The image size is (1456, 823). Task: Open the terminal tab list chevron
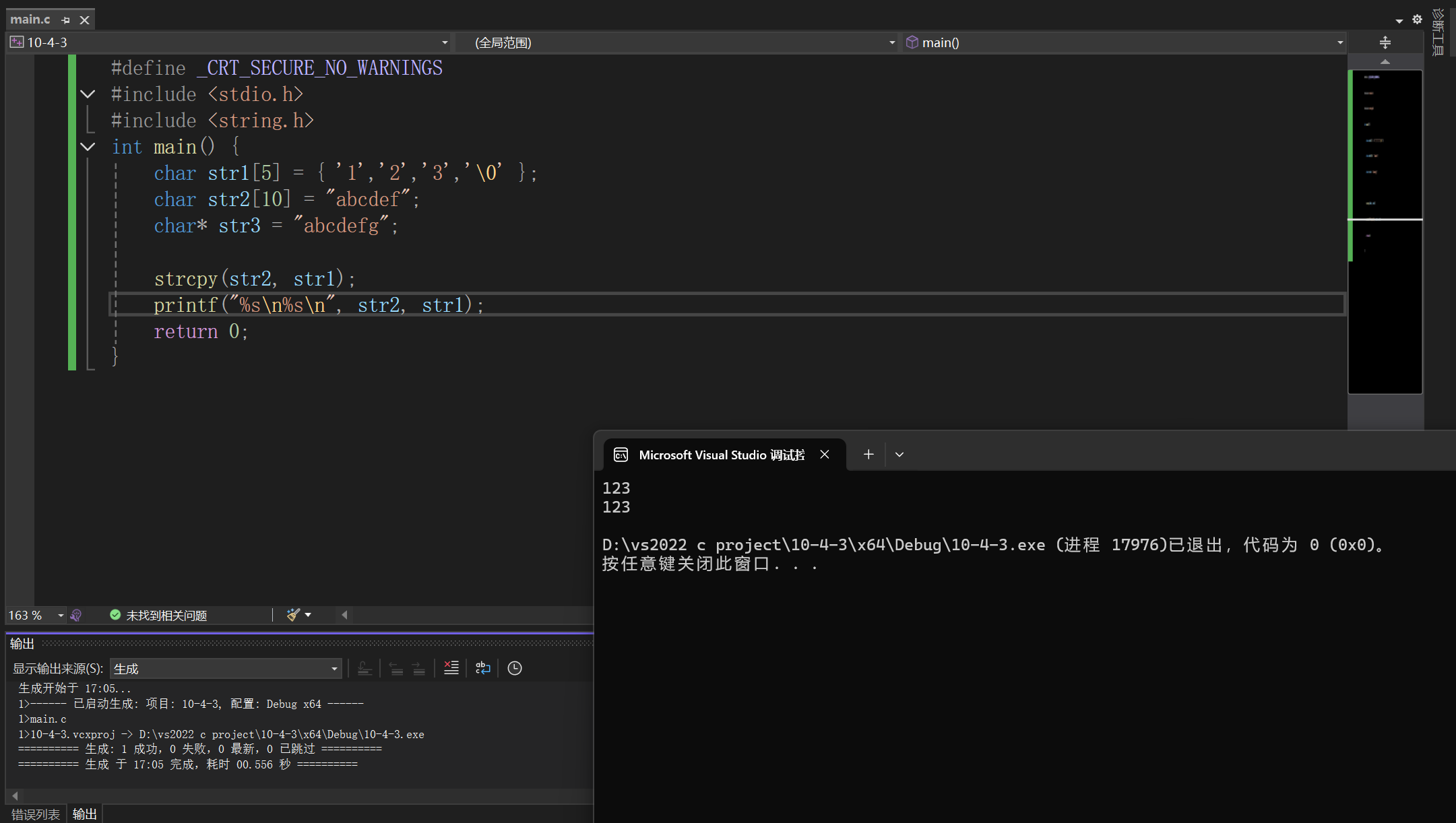tap(899, 455)
